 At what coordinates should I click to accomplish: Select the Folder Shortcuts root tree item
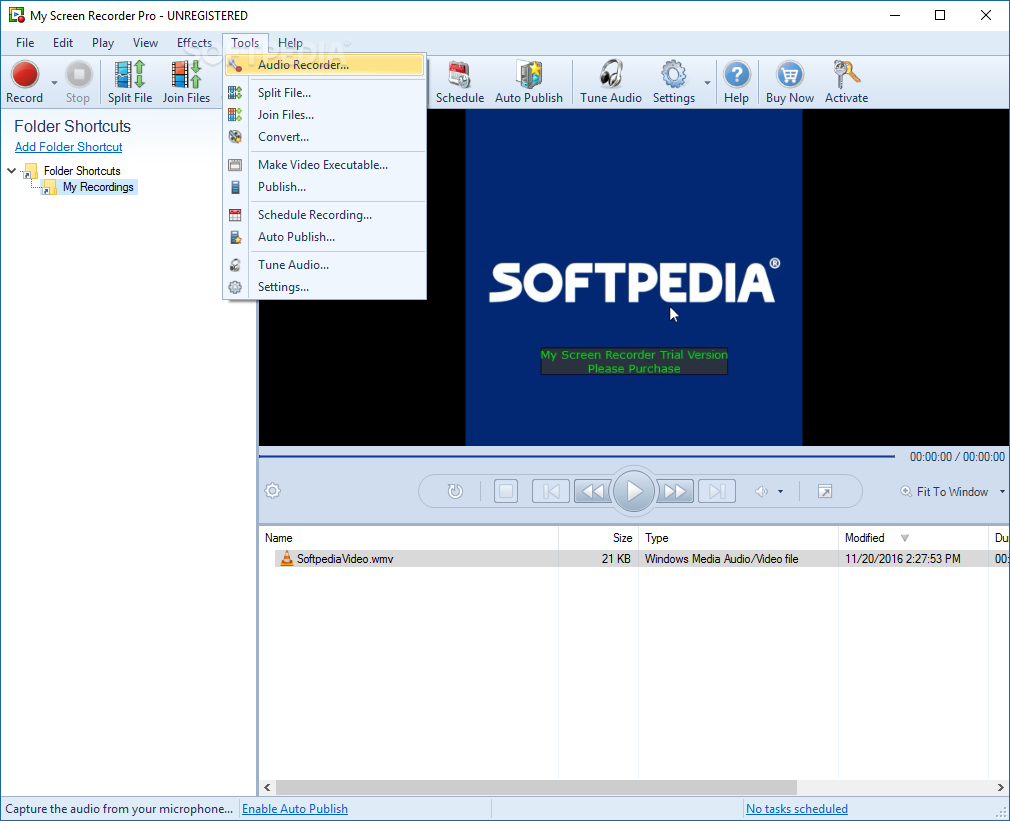(x=82, y=171)
